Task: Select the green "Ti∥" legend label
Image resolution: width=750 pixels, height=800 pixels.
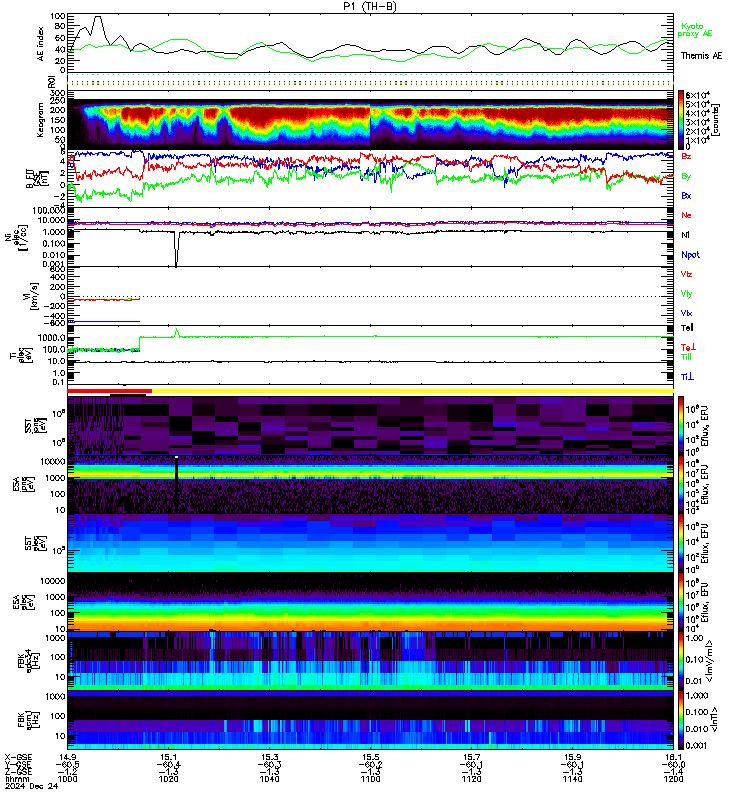Action: [x=686, y=357]
